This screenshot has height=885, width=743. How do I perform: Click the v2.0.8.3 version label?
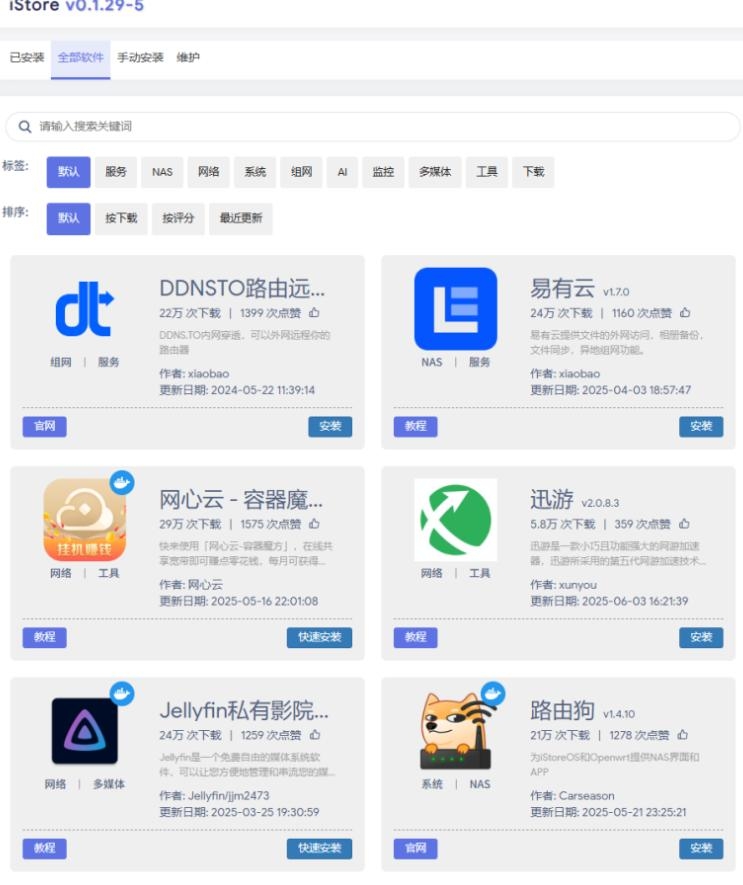point(600,503)
